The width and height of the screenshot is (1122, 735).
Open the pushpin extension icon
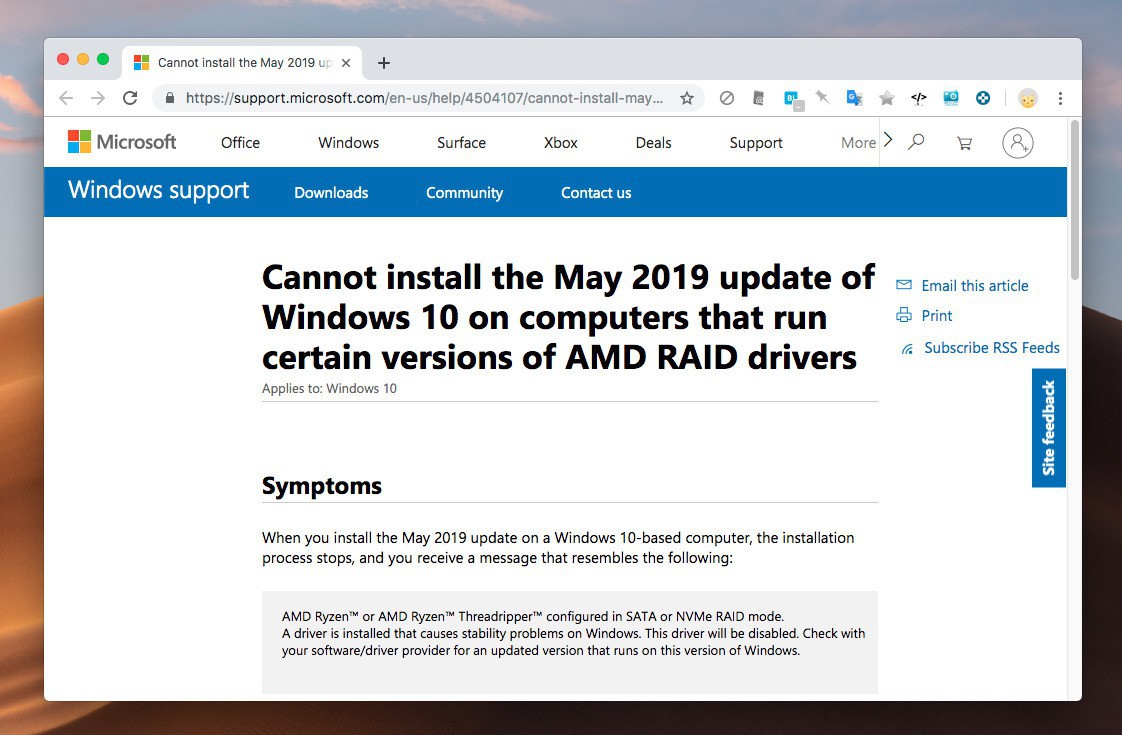pyautogui.click(x=823, y=97)
